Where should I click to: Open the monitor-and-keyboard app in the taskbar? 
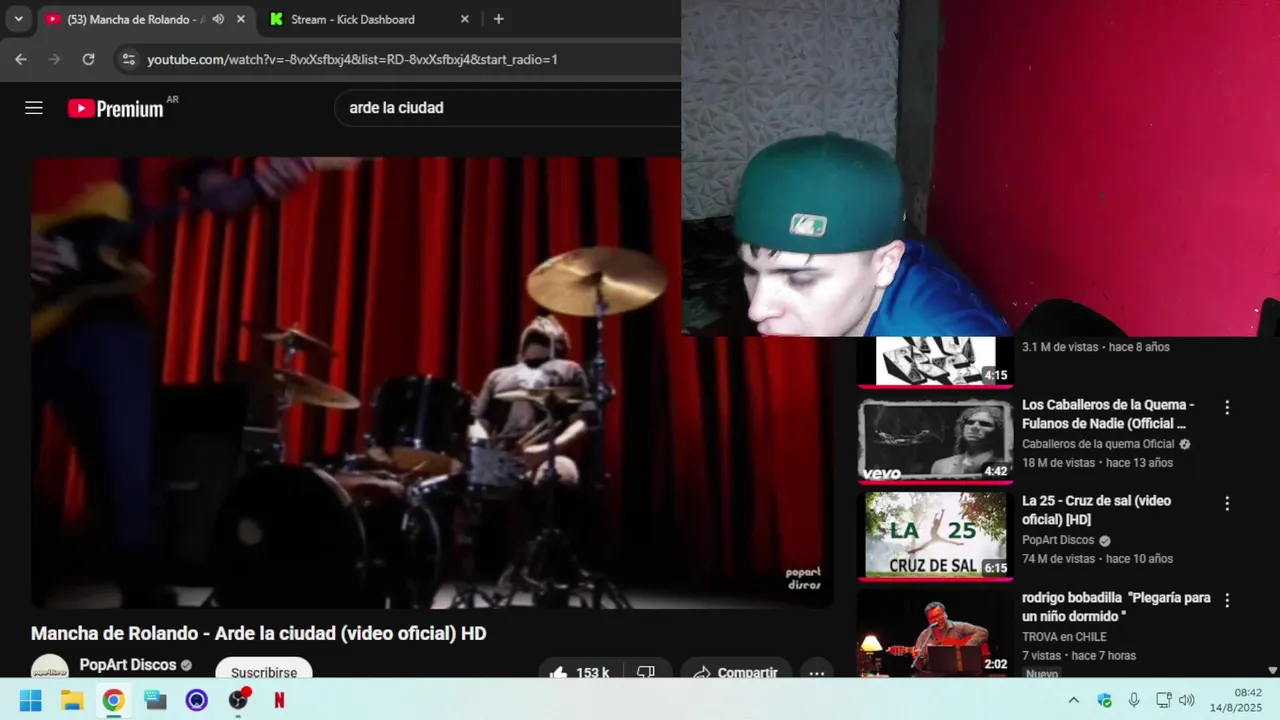coord(155,700)
